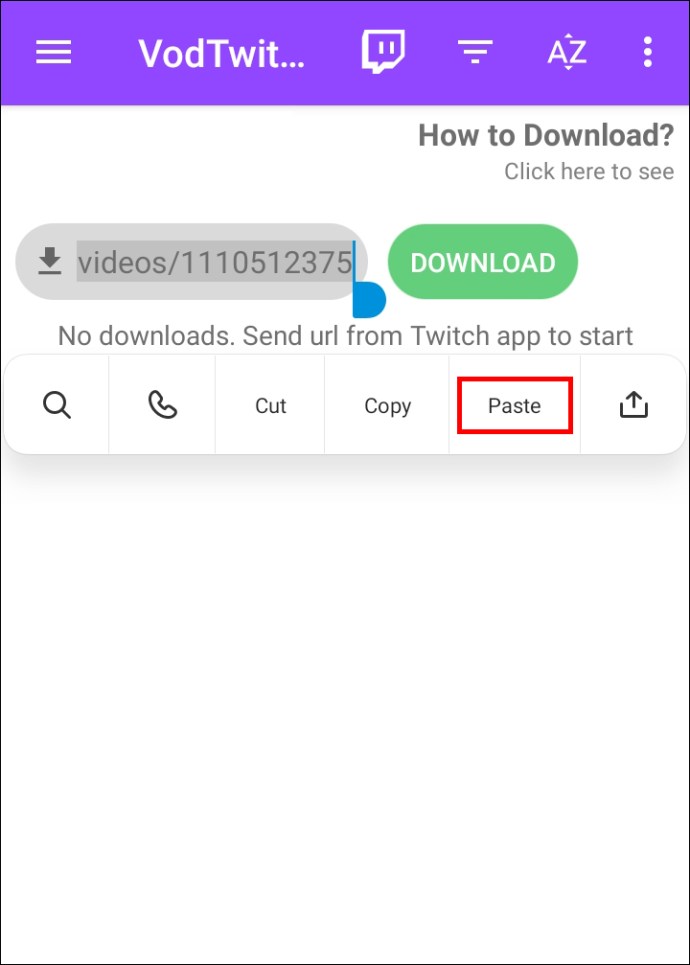Tap the share icon in text popup
The width and height of the screenshot is (690, 965).
tap(633, 405)
